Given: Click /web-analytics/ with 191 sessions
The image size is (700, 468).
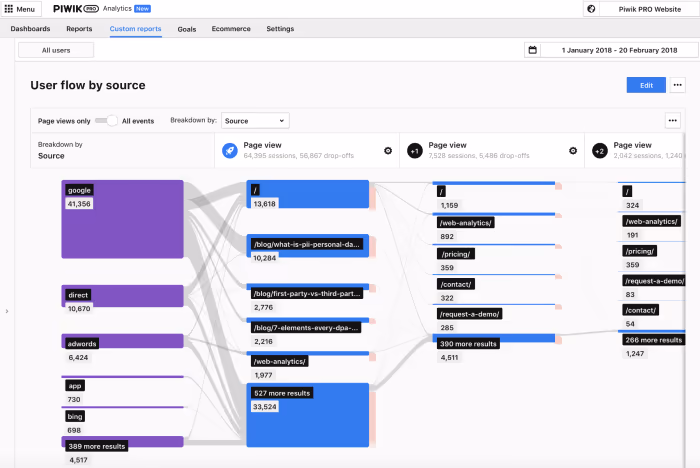Looking at the screenshot, I should click(x=651, y=221).
